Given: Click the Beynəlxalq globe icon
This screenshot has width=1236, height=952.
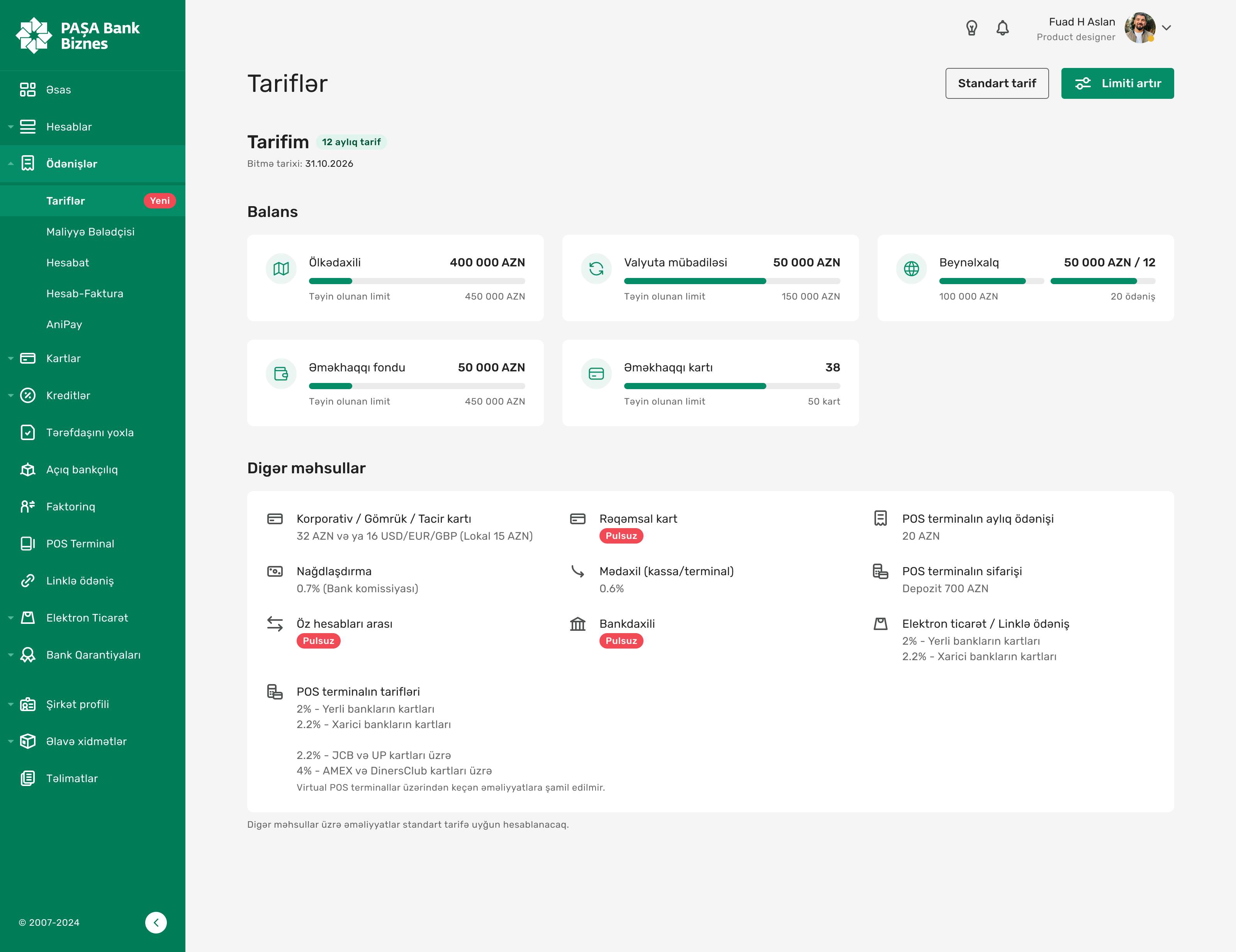Looking at the screenshot, I should coord(911,269).
